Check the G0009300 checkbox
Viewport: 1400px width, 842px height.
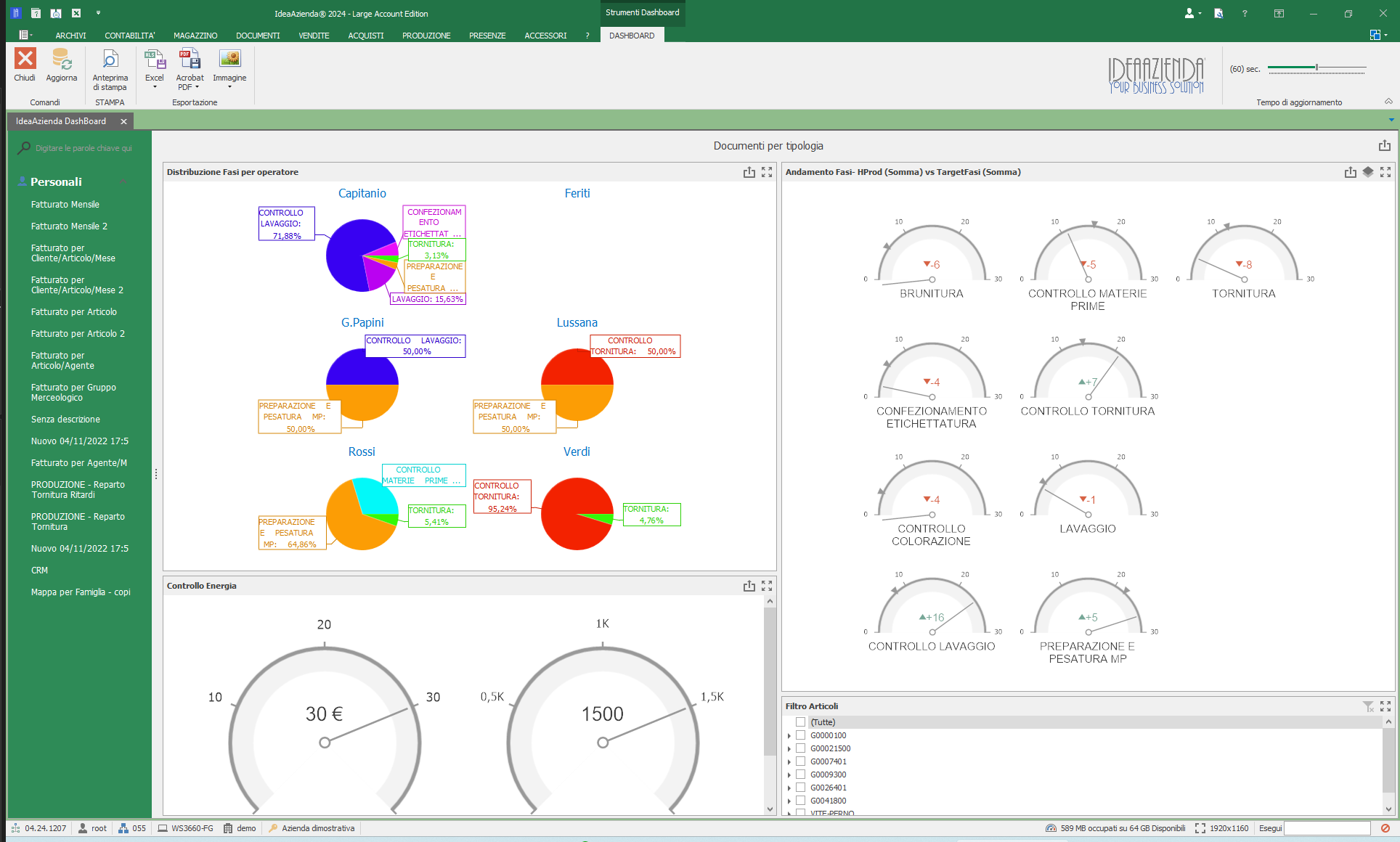point(800,774)
